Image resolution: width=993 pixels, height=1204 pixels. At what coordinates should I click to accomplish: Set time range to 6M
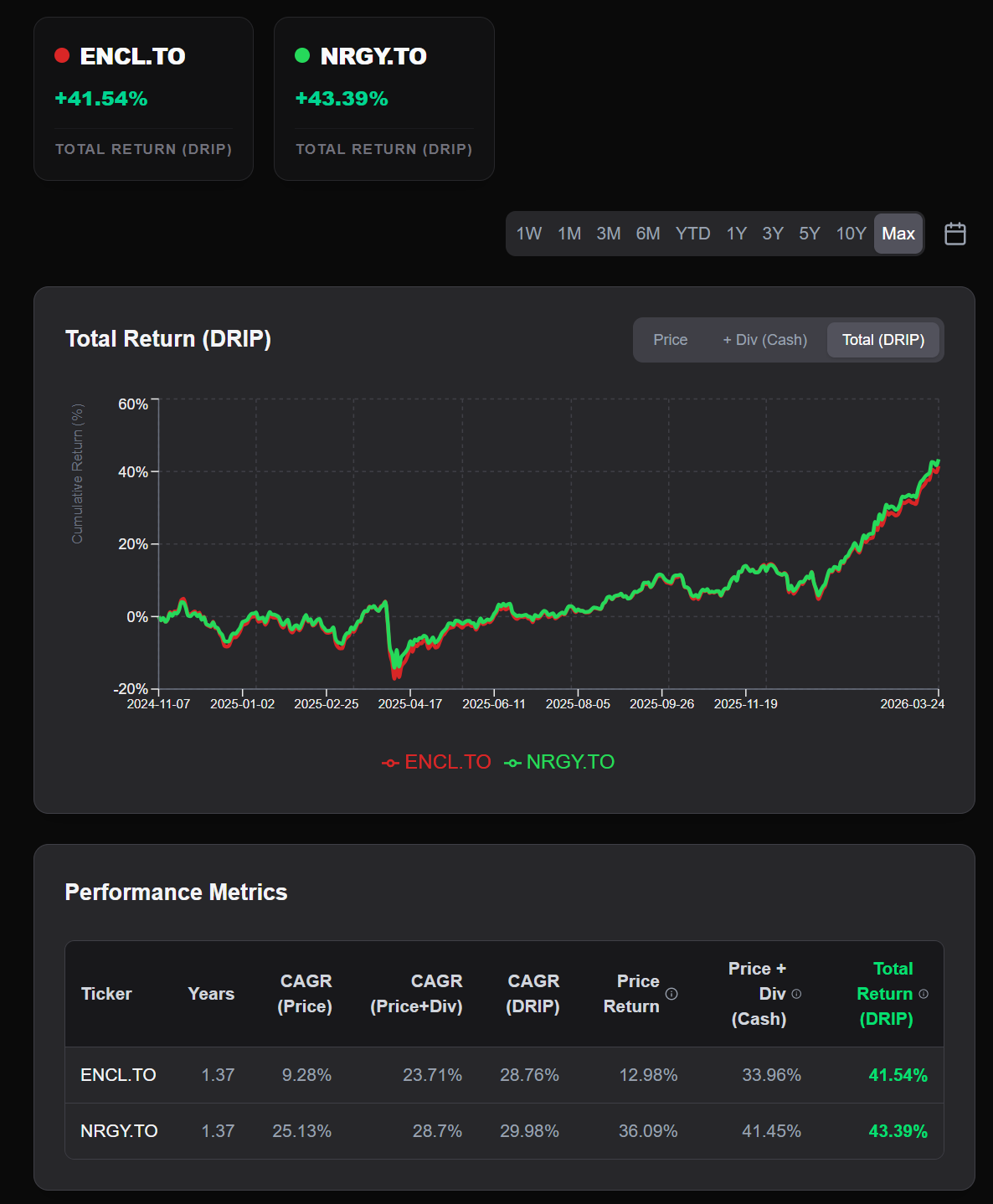tap(647, 234)
